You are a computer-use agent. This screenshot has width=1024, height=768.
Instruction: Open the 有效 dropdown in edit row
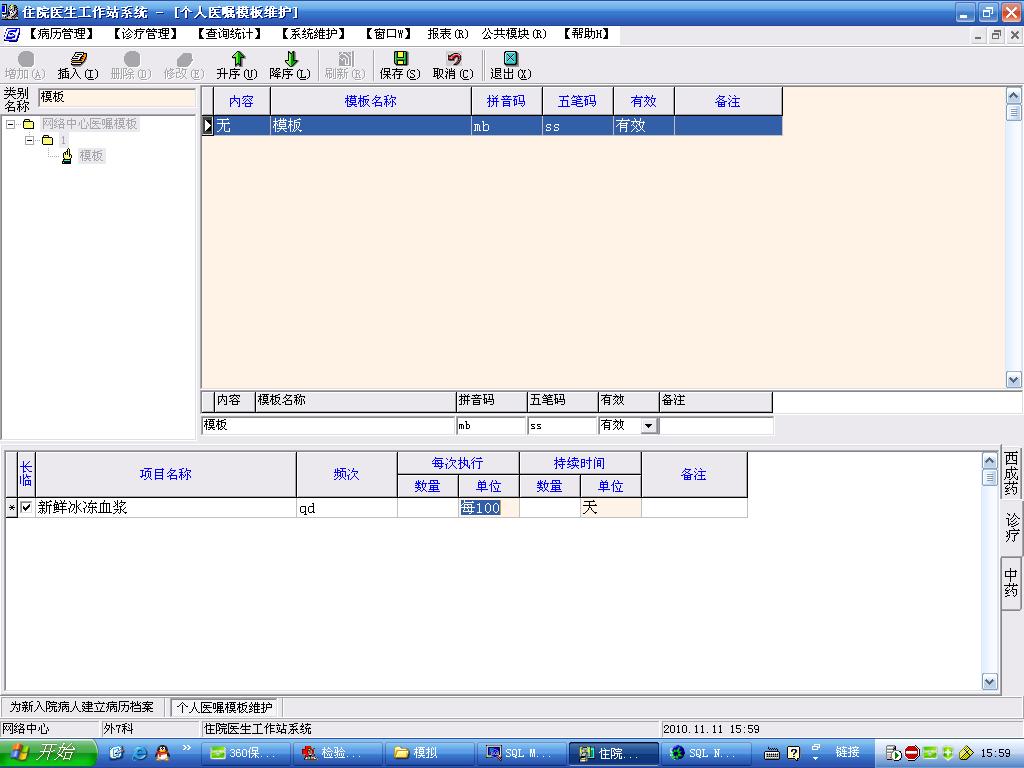[648, 426]
